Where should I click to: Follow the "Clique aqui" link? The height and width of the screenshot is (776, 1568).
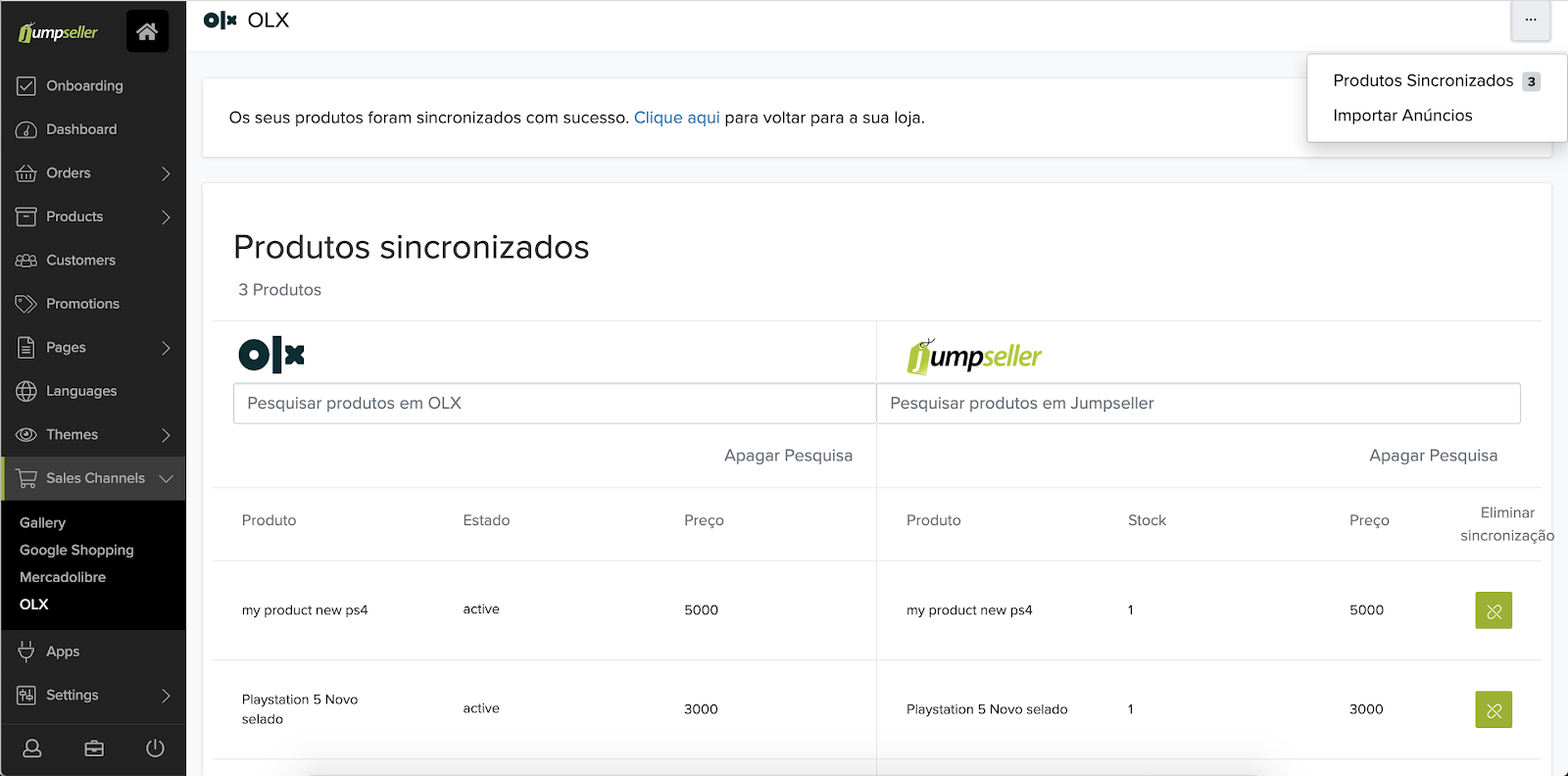[x=676, y=118]
